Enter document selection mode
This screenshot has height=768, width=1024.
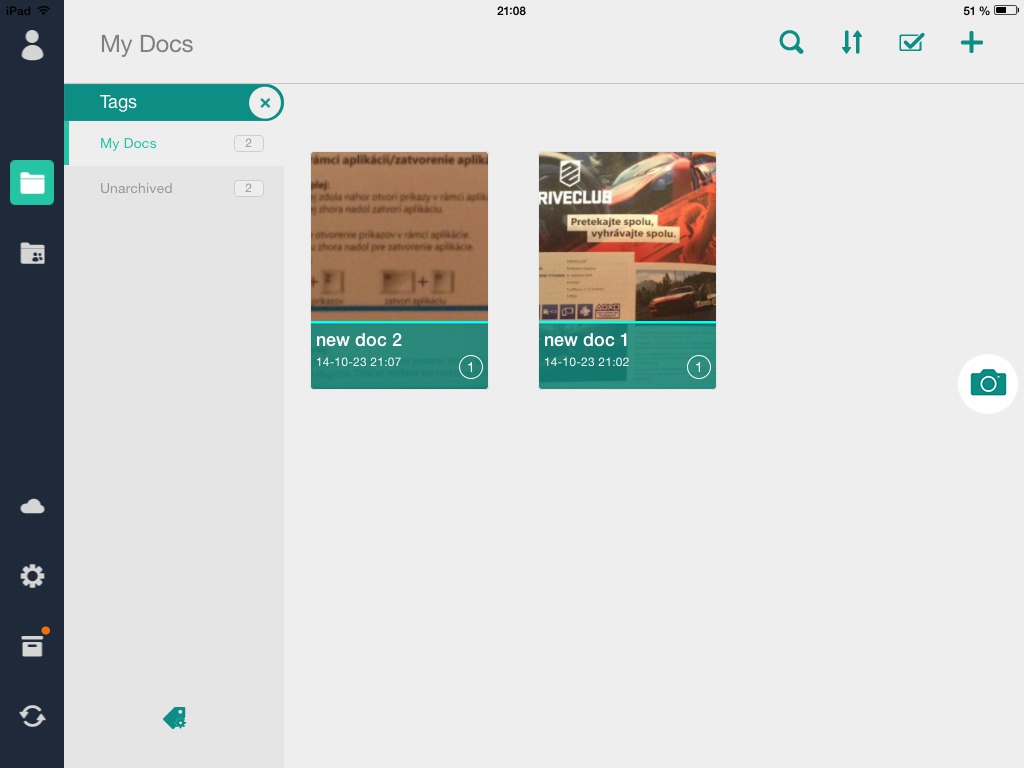[x=911, y=42]
